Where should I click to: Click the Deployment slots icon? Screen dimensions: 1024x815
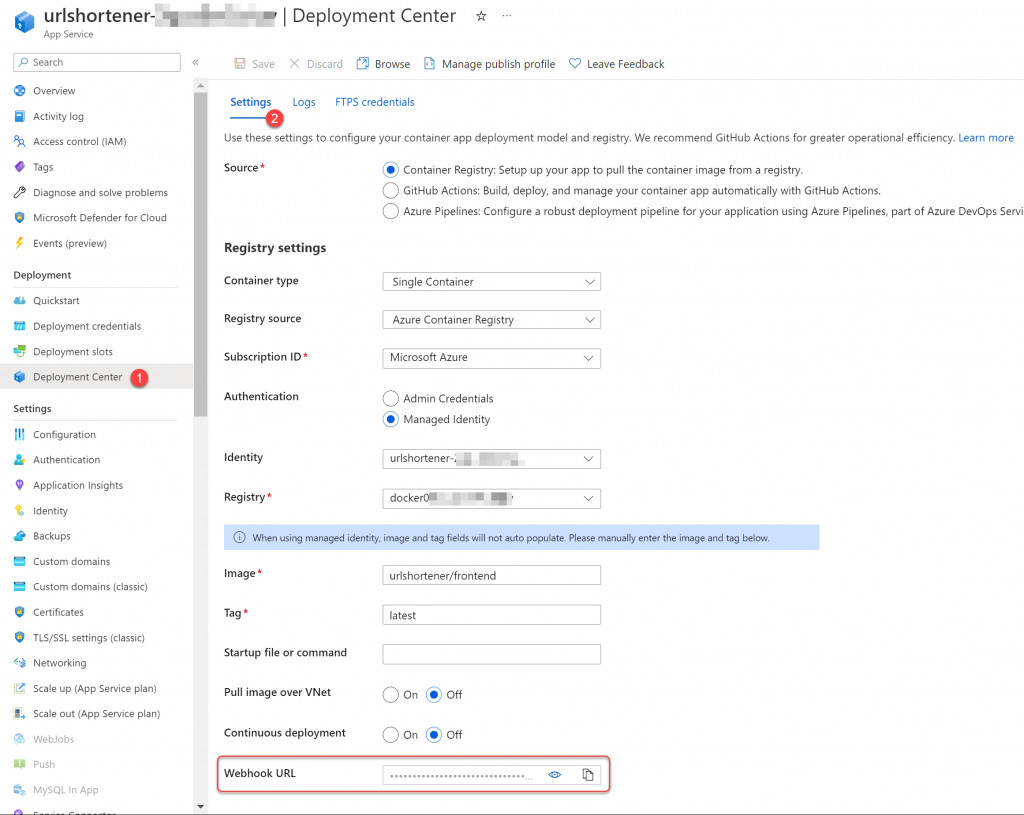pos(20,351)
